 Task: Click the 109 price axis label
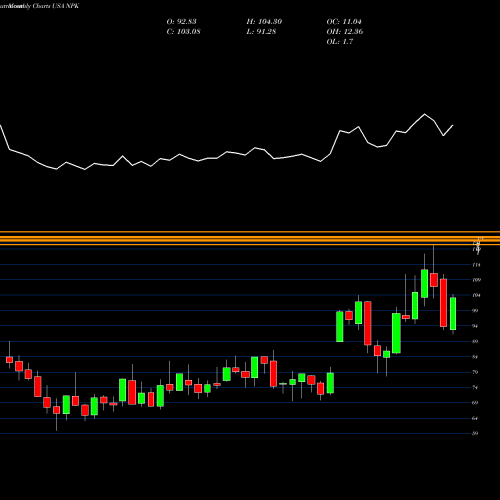click(x=477, y=280)
